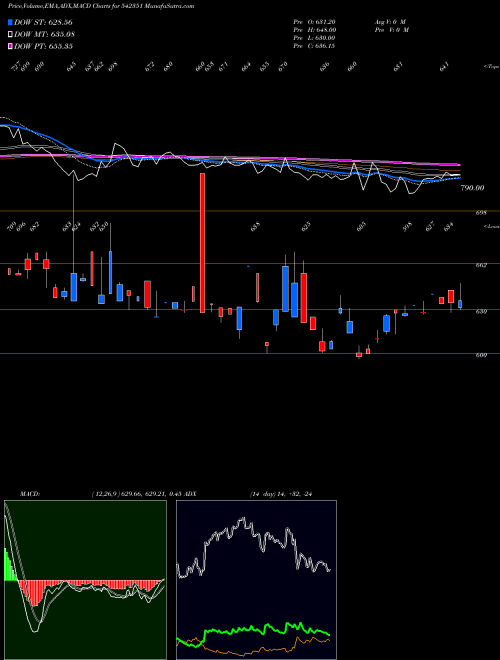Open the MACD histogram panel

coord(85,580)
